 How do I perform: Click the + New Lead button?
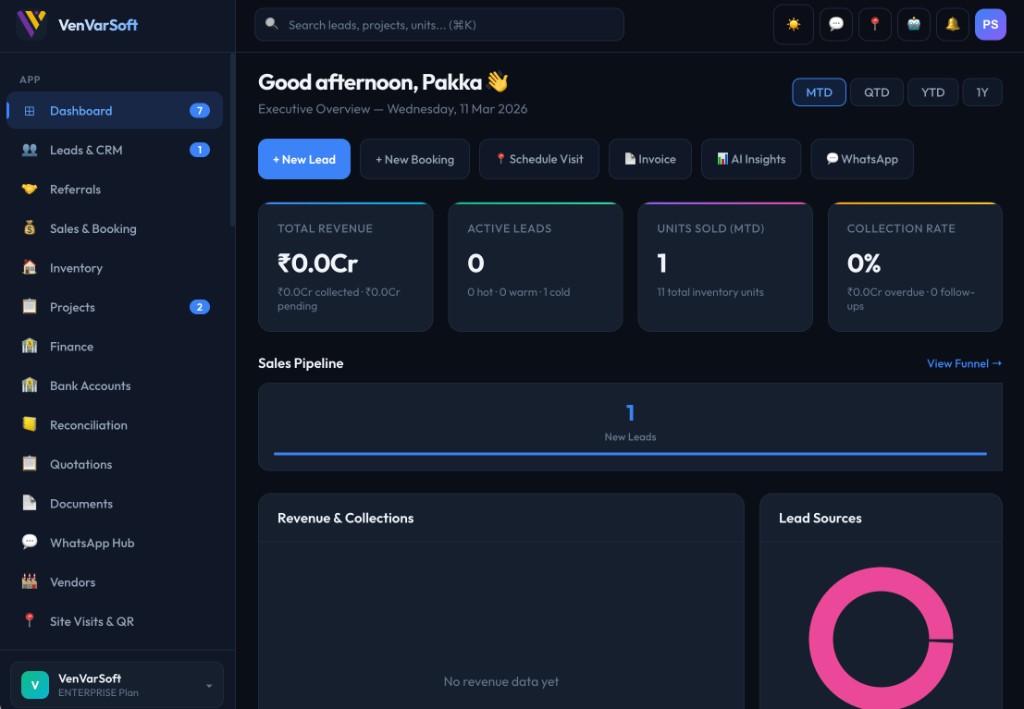point(304,159)
